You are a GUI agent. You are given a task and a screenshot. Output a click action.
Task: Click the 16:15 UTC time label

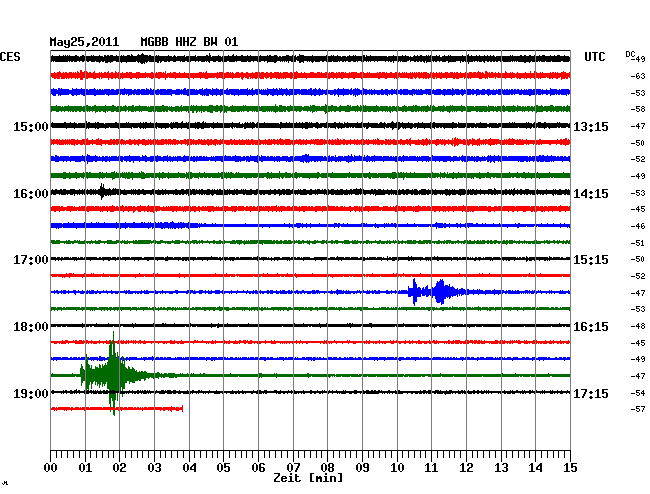[x=591, y=327]
